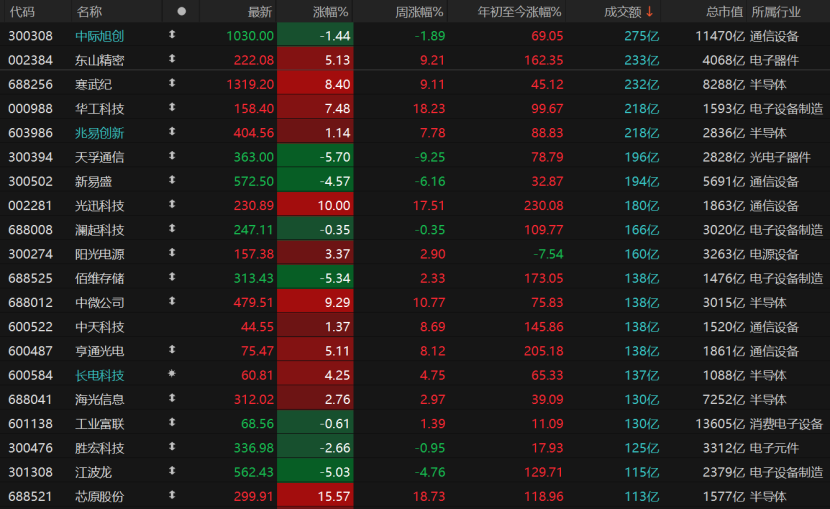Click the marker icon in the 芯原股份 row
The height and width of the screenshot is (509, 830).
(172, 495)
